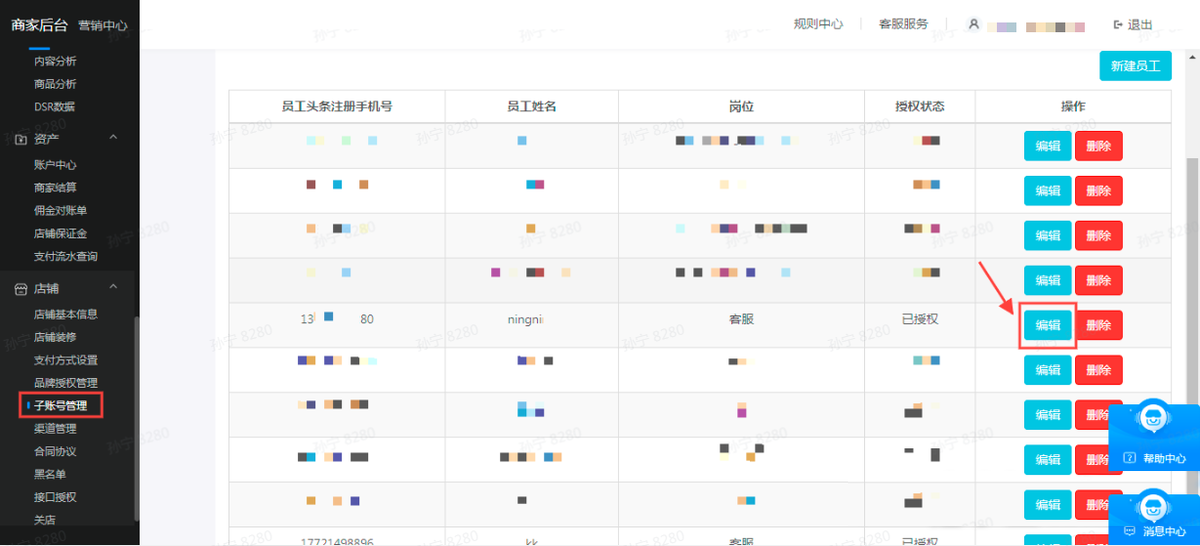Collapse the 店铺 sidebar section
Image resolution: width=1200 pixels, height=546 pixels.
[x=113, y=288]
